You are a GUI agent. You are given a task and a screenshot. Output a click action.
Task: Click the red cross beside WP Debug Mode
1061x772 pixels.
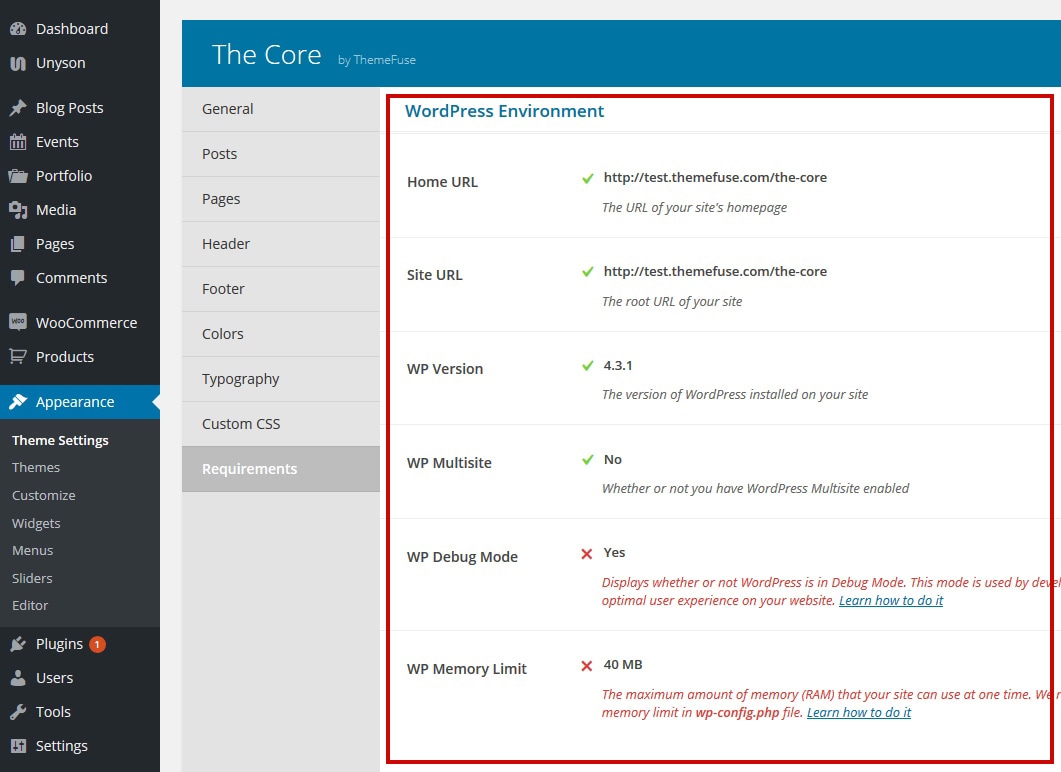(x=587, y=553)
